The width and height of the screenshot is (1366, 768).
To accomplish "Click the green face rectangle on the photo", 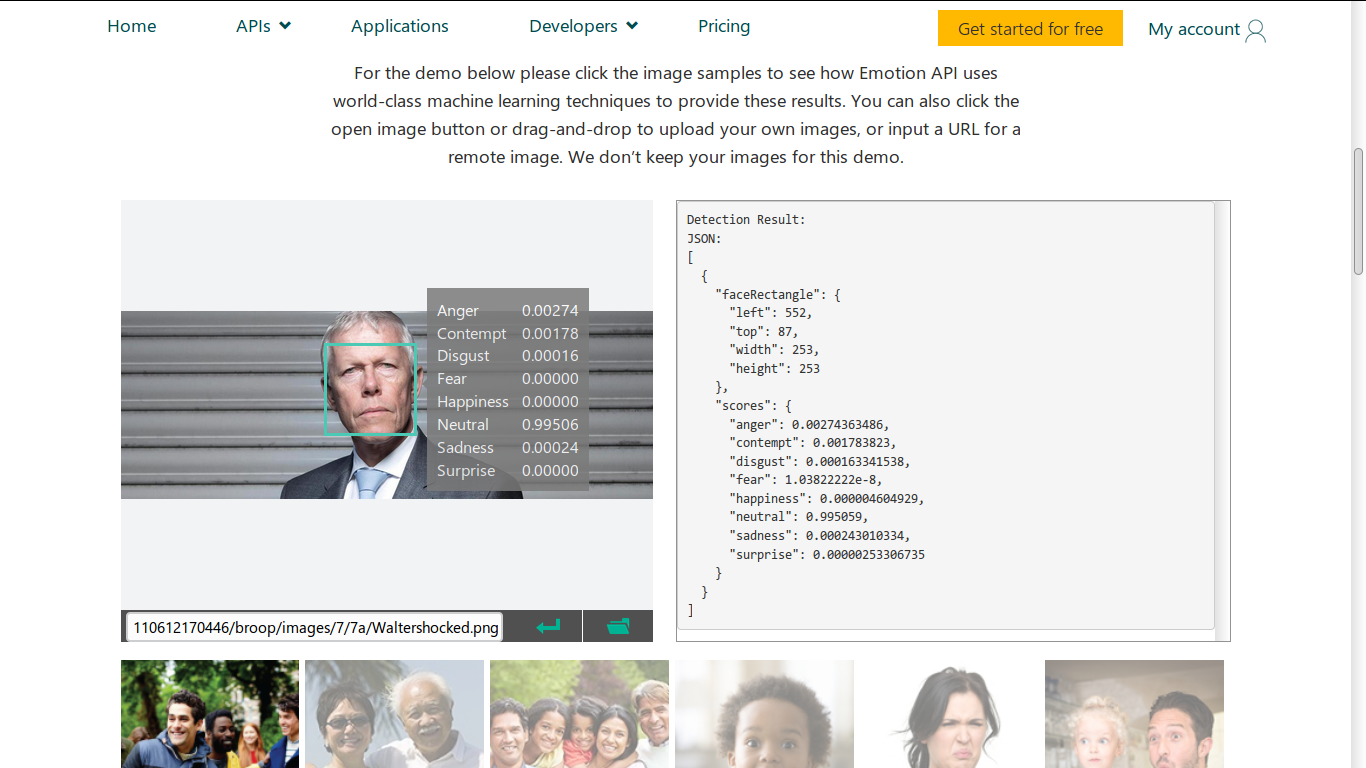I will click(370, 389).
